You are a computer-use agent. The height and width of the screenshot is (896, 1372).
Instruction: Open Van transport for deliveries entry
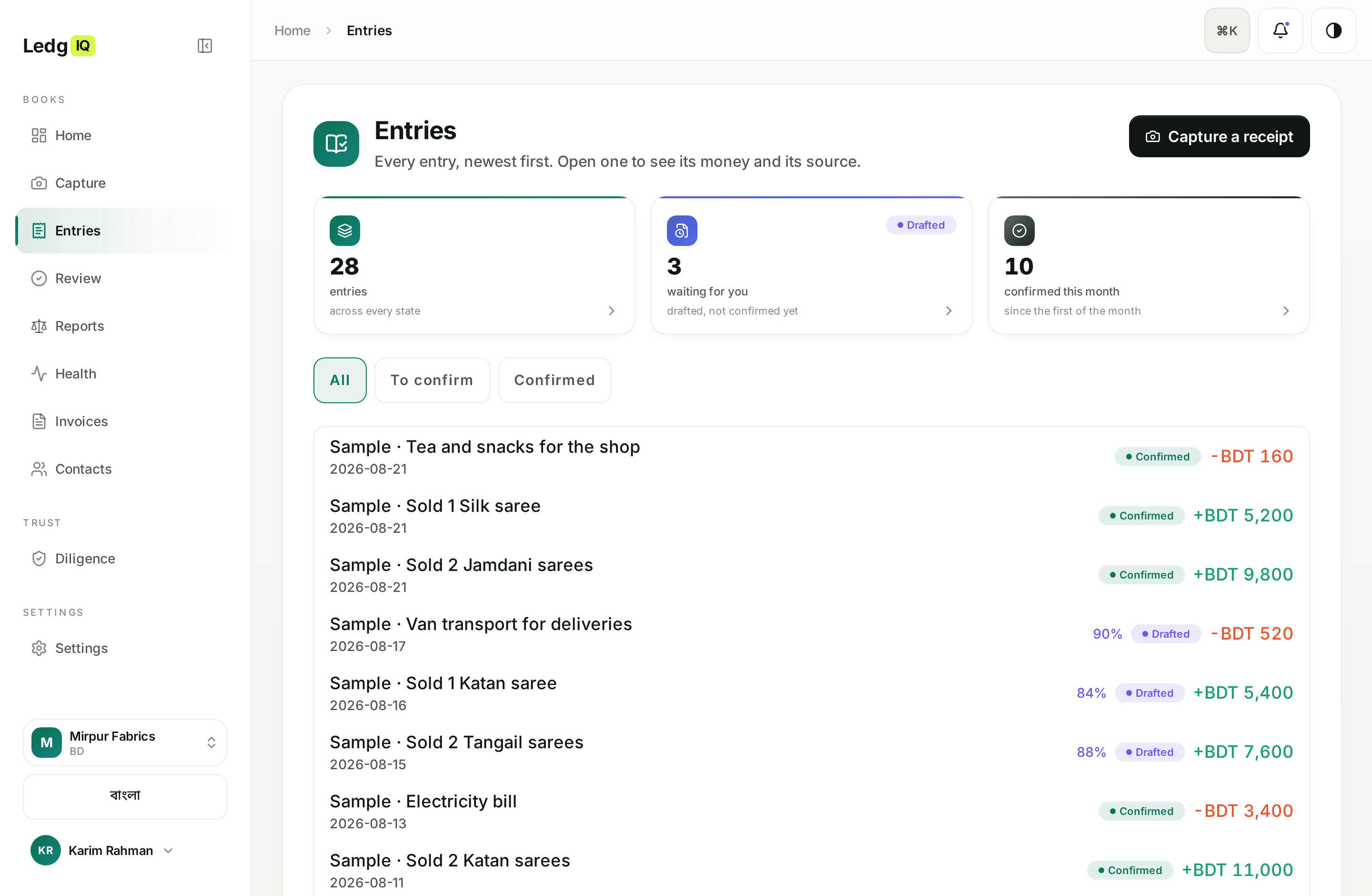click(x=811, y=634)
